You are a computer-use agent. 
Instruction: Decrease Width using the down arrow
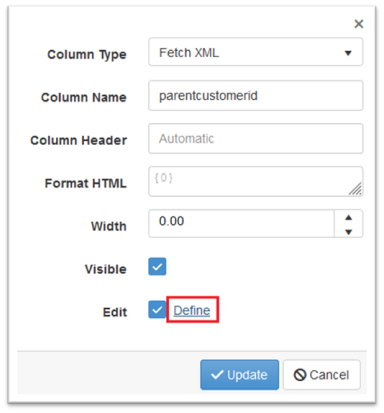click(349, 231)
